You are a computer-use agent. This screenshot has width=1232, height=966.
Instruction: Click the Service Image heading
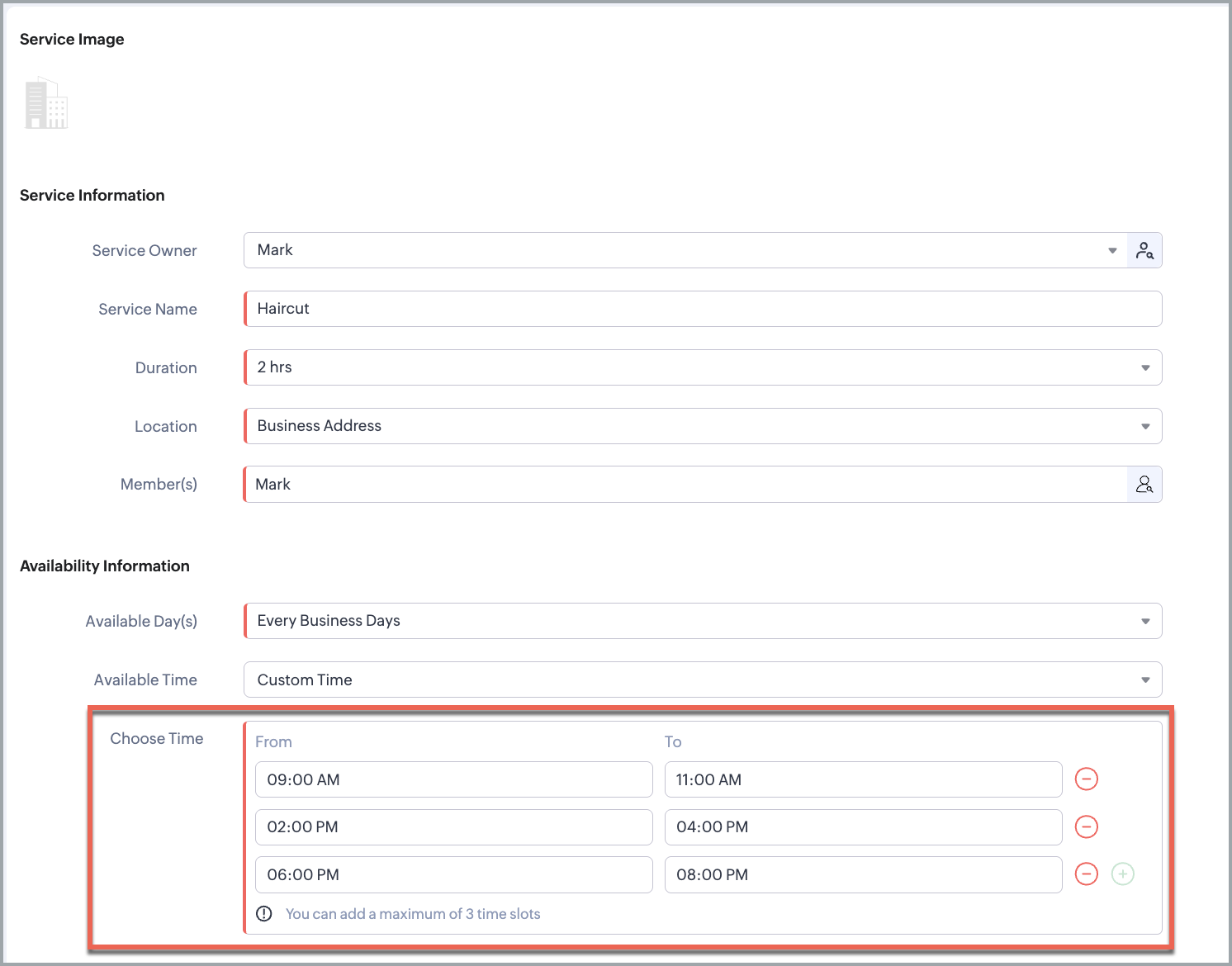click(x=72, y=39)
